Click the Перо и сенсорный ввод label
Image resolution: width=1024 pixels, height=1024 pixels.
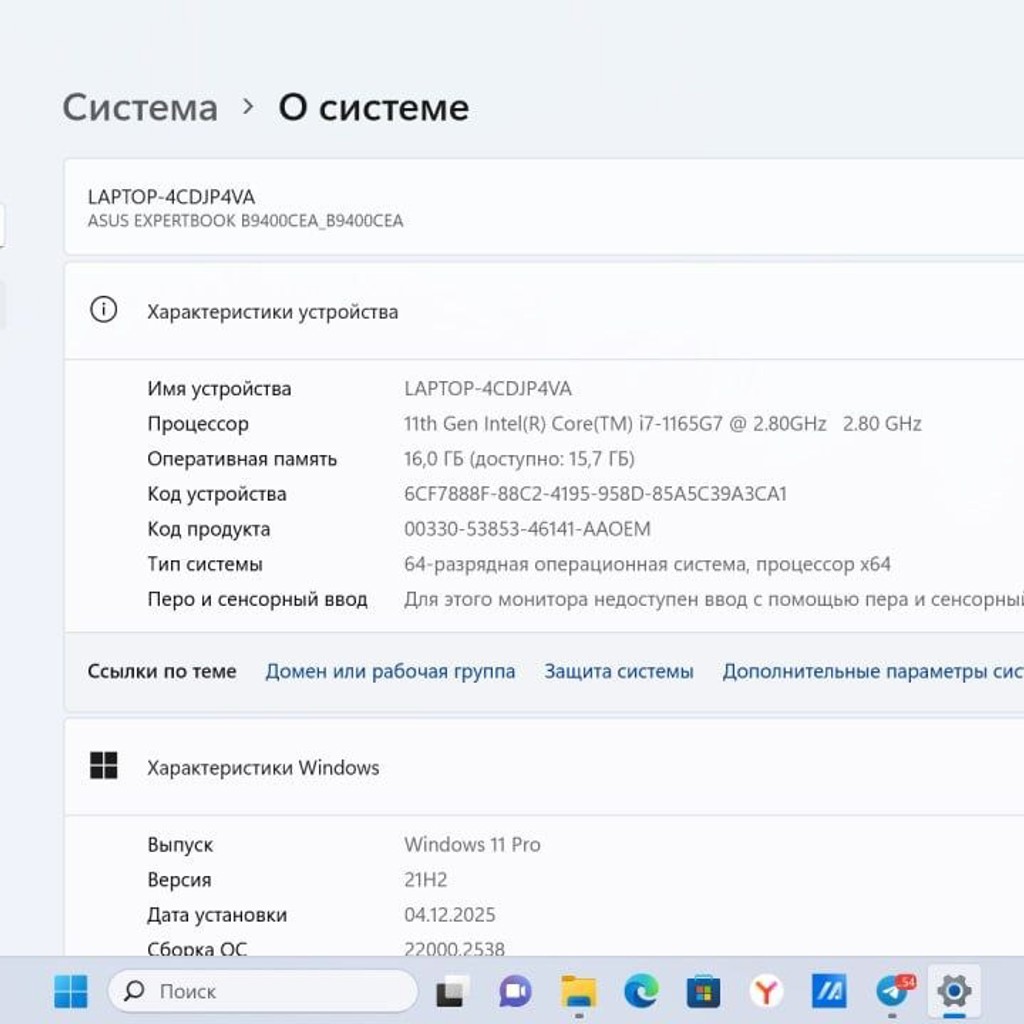pyautogui.click(x=257, y=599)
